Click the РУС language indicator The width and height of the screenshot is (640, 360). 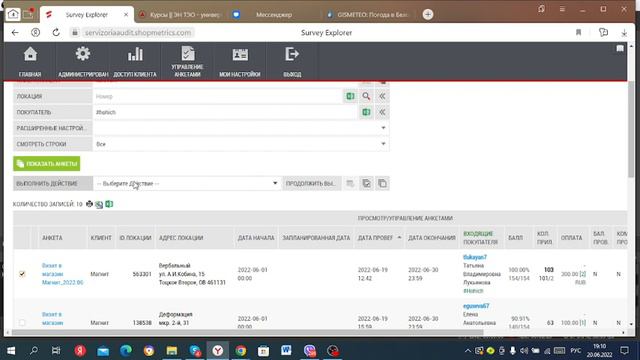(576, 351)
